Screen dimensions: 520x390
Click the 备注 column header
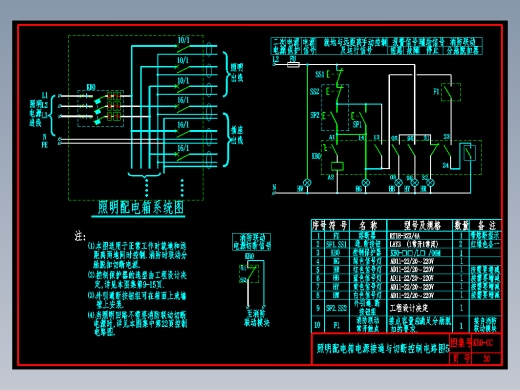coord(486,226)
